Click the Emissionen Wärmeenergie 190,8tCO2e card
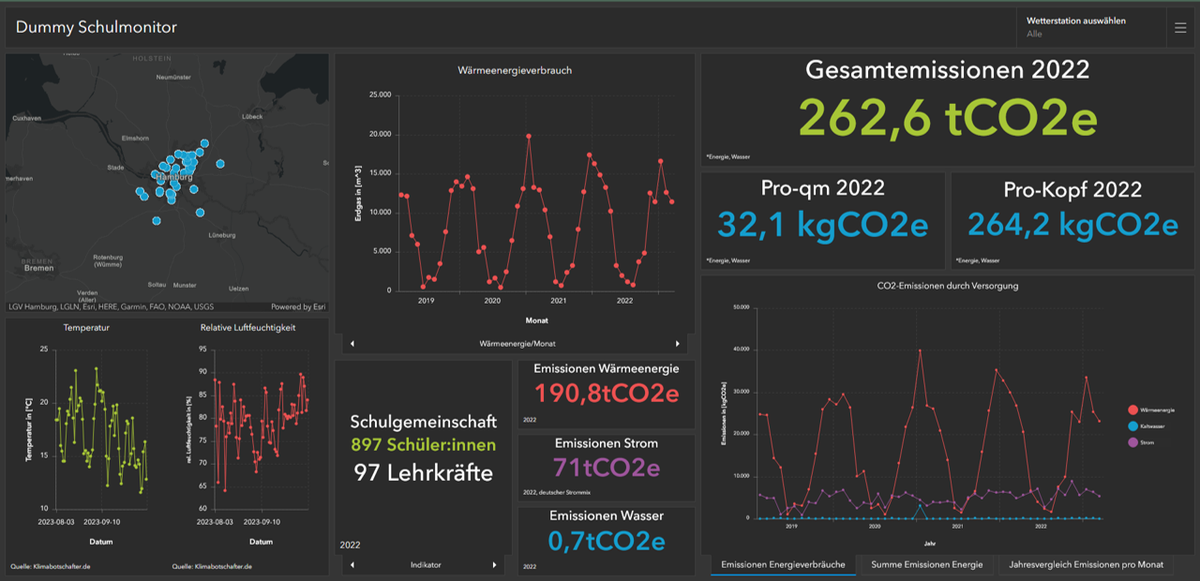The height and width of the screenshot is (581, 1200). [606, 394]
